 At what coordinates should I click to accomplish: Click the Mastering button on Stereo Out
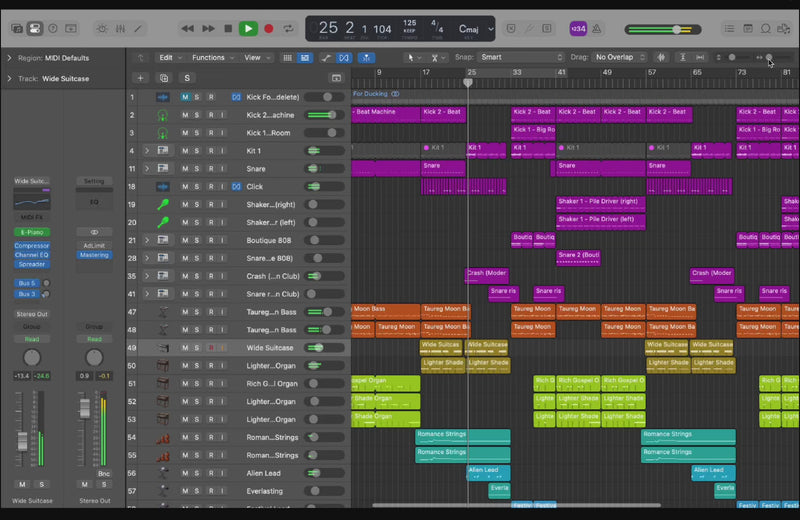[x=94, y=255]
